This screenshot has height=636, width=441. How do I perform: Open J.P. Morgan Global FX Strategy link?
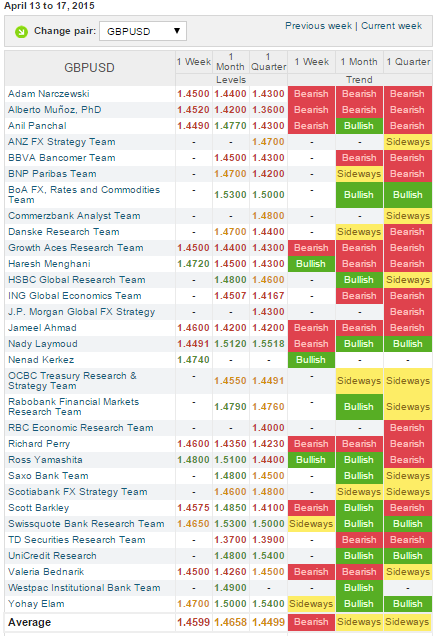pos(82,312)
